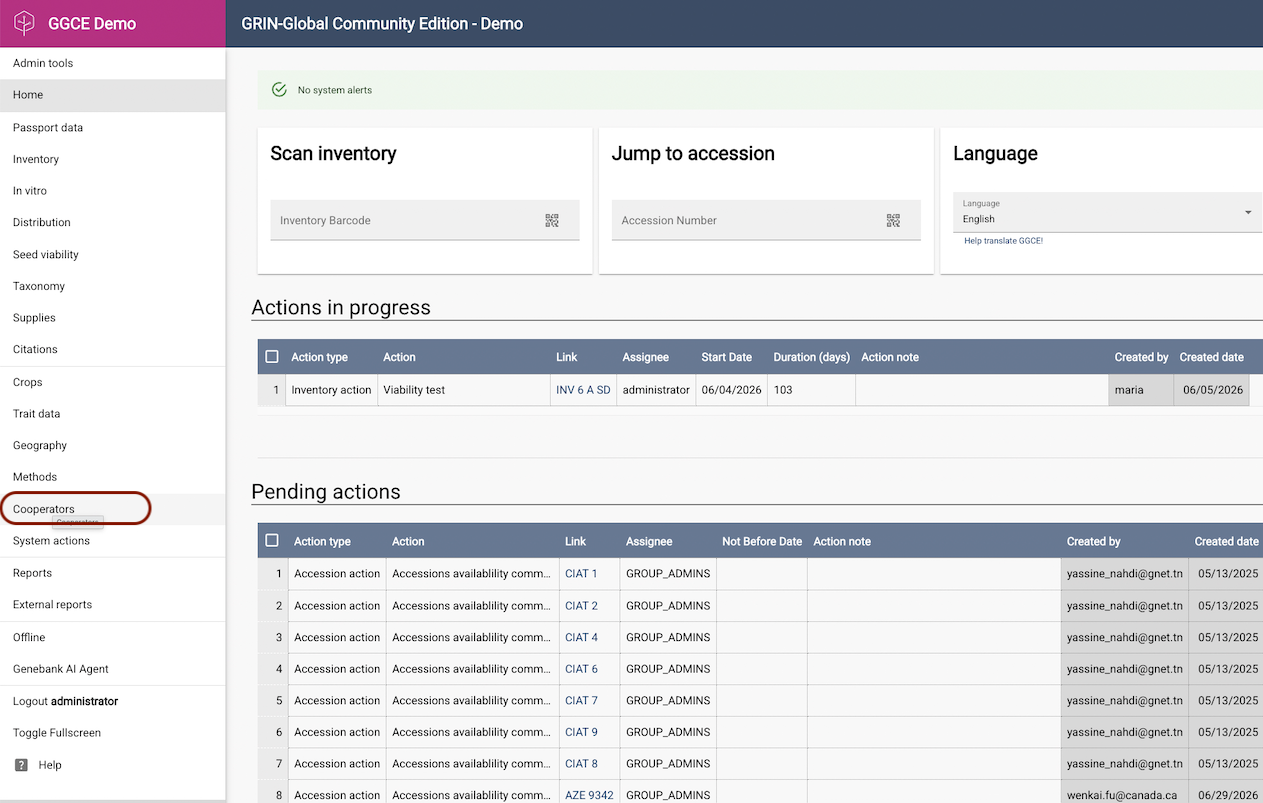Click Help translate GGCE! link
The height and width of the screenshot is (803, 1263).
1003,241
